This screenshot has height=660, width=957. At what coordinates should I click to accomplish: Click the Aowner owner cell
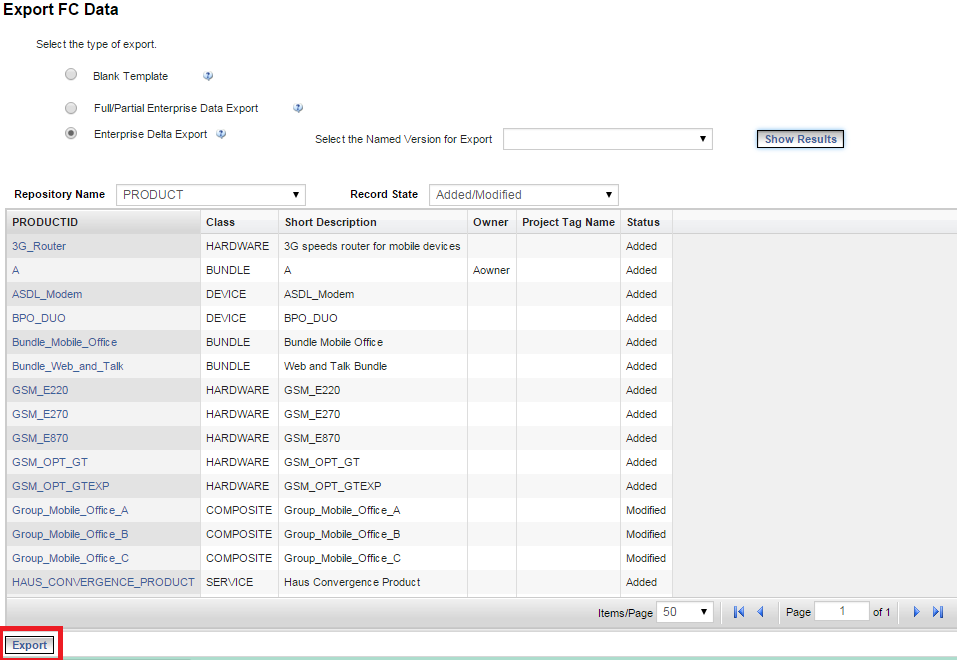click(491, 270)
